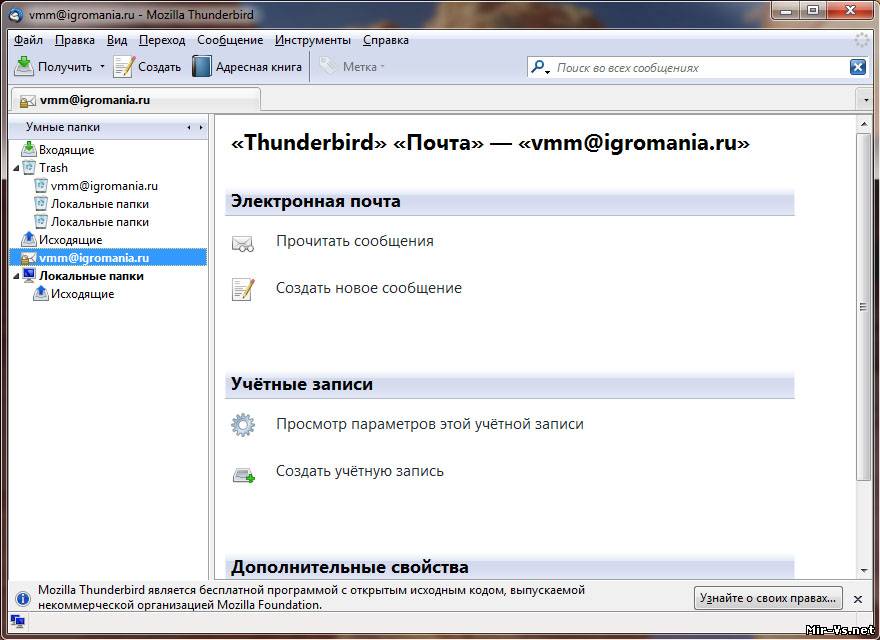Select the vmm@igromania.ru tab

[x=135, y=100]
